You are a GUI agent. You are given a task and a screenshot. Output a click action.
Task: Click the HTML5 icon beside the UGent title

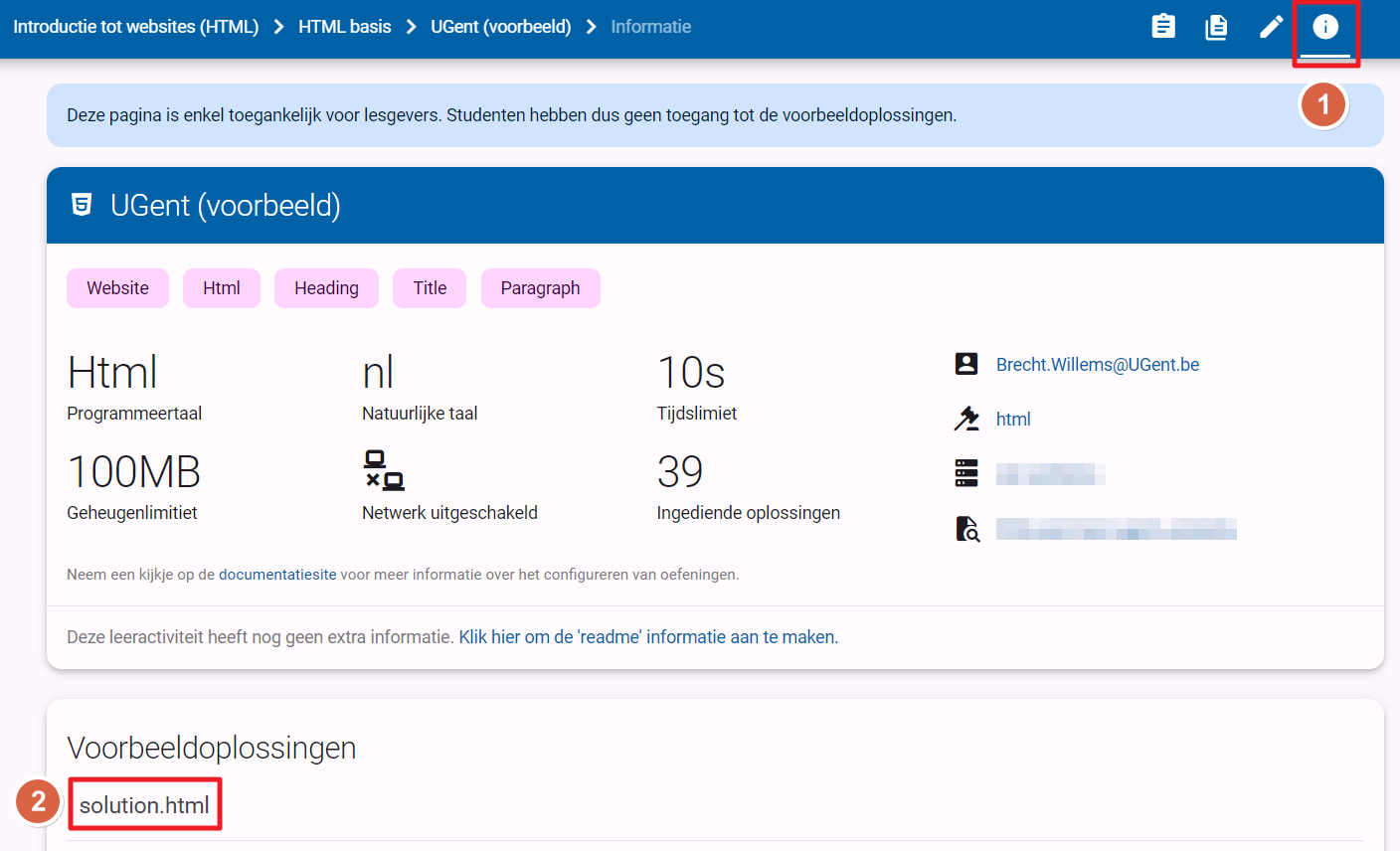pos(82,205)
